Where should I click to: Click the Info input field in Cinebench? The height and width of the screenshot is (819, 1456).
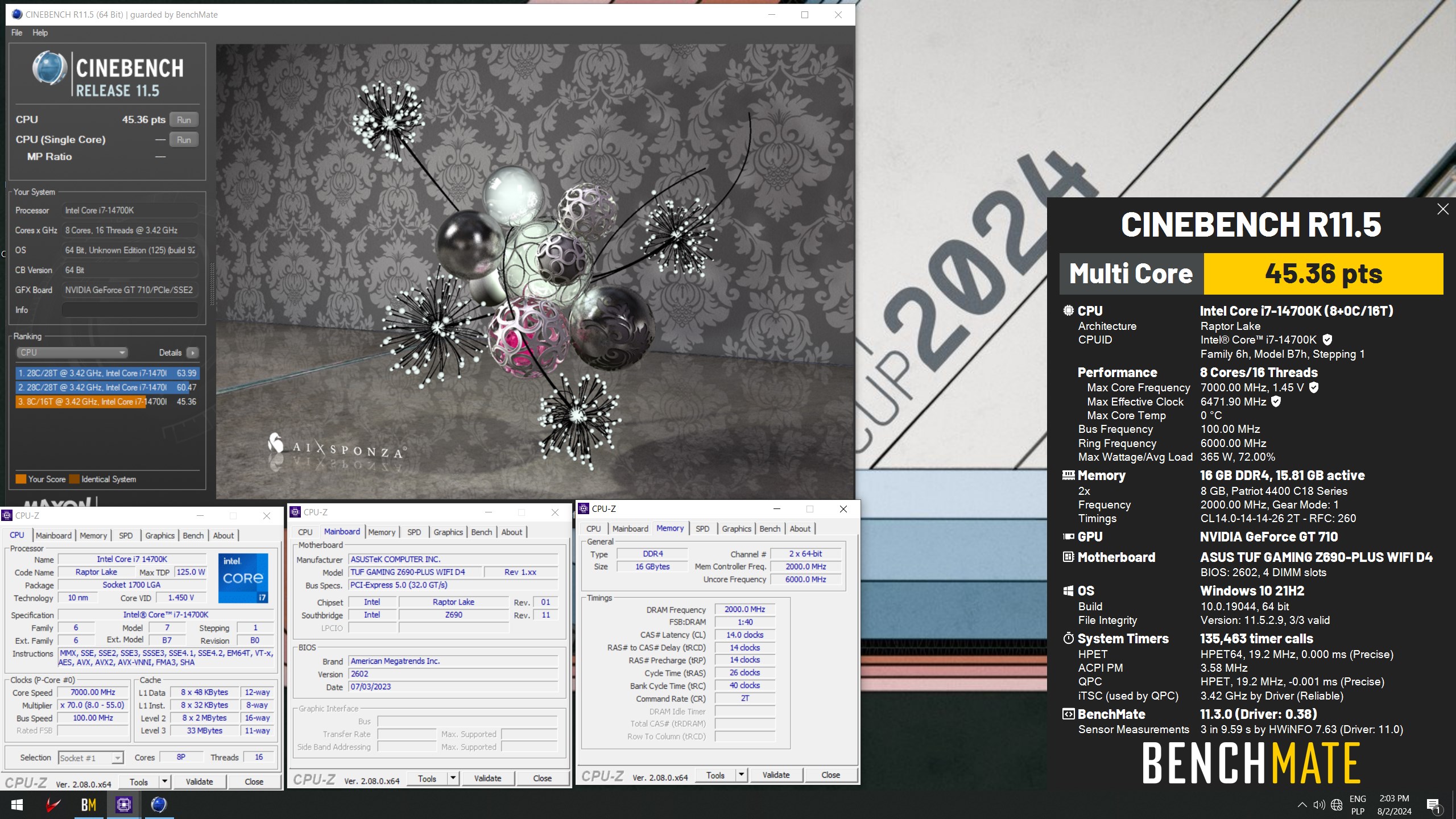(130, 310)
